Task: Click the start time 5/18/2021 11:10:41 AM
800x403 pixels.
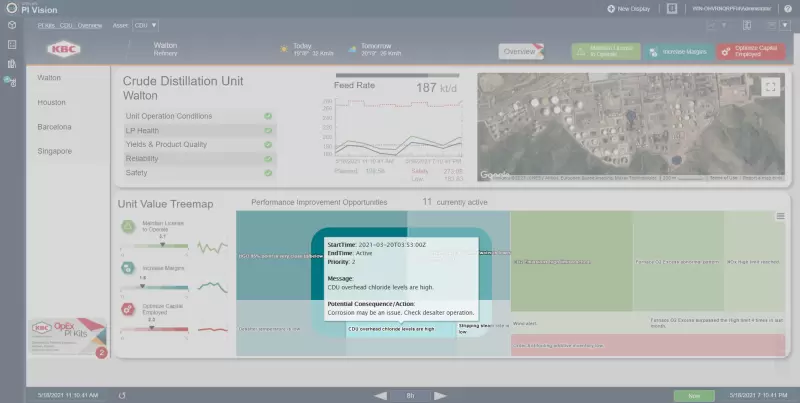Action: pyautogui.click(x=68, y=395)
